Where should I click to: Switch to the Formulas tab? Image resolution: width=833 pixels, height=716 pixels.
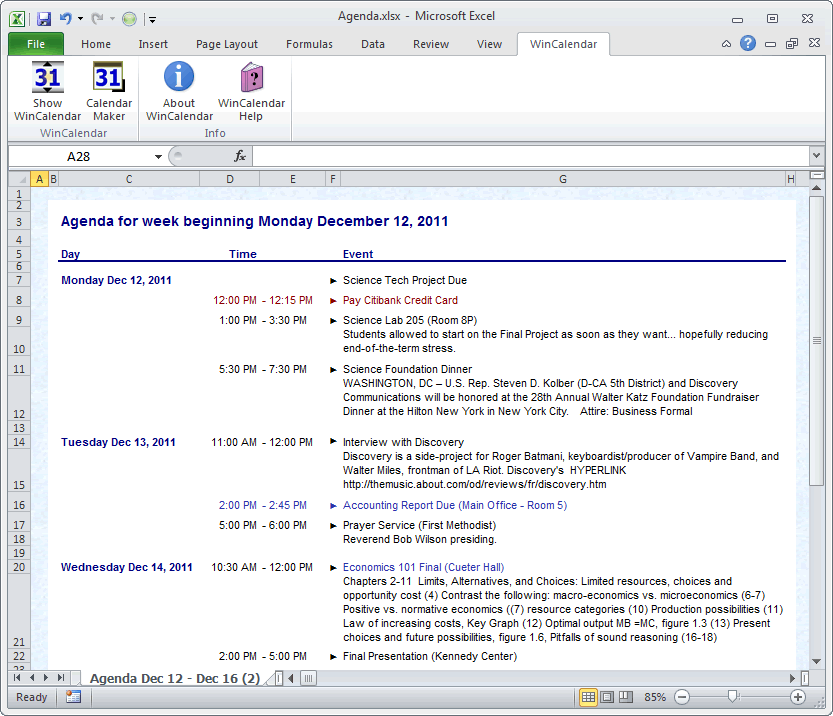pyautogui.click(x=310, y=44)
